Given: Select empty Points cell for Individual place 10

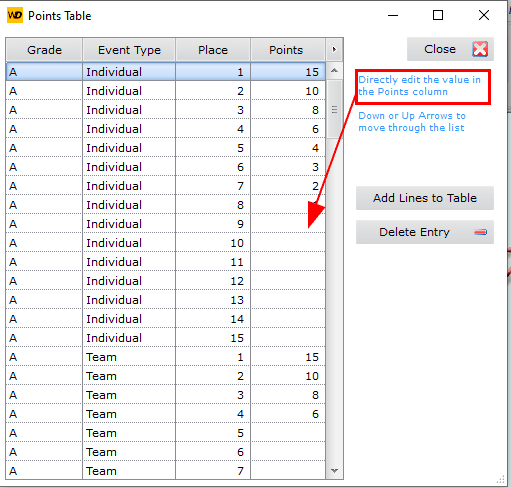Looking at the screenshot, I should (x=288, y=243).
